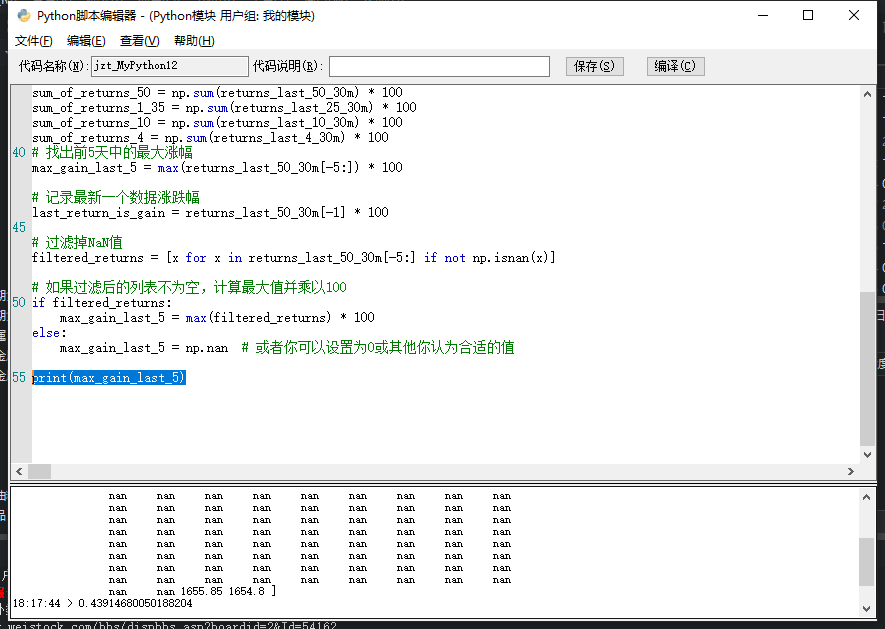Click 'max_gain_last_5 = max(filtered_returns) * 100' line
Screen dimensions: 885x629
coord(217,317)
